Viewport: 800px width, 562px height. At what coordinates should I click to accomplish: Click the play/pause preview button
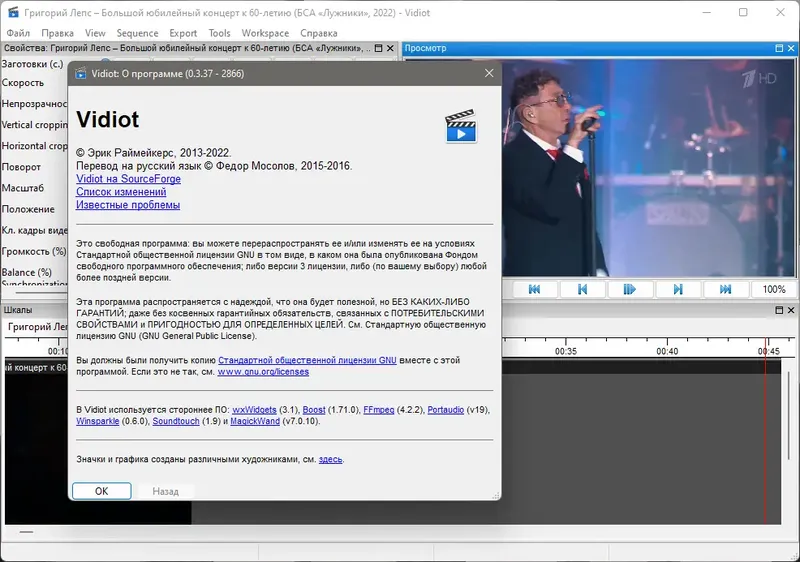click(x=630, y=289)
